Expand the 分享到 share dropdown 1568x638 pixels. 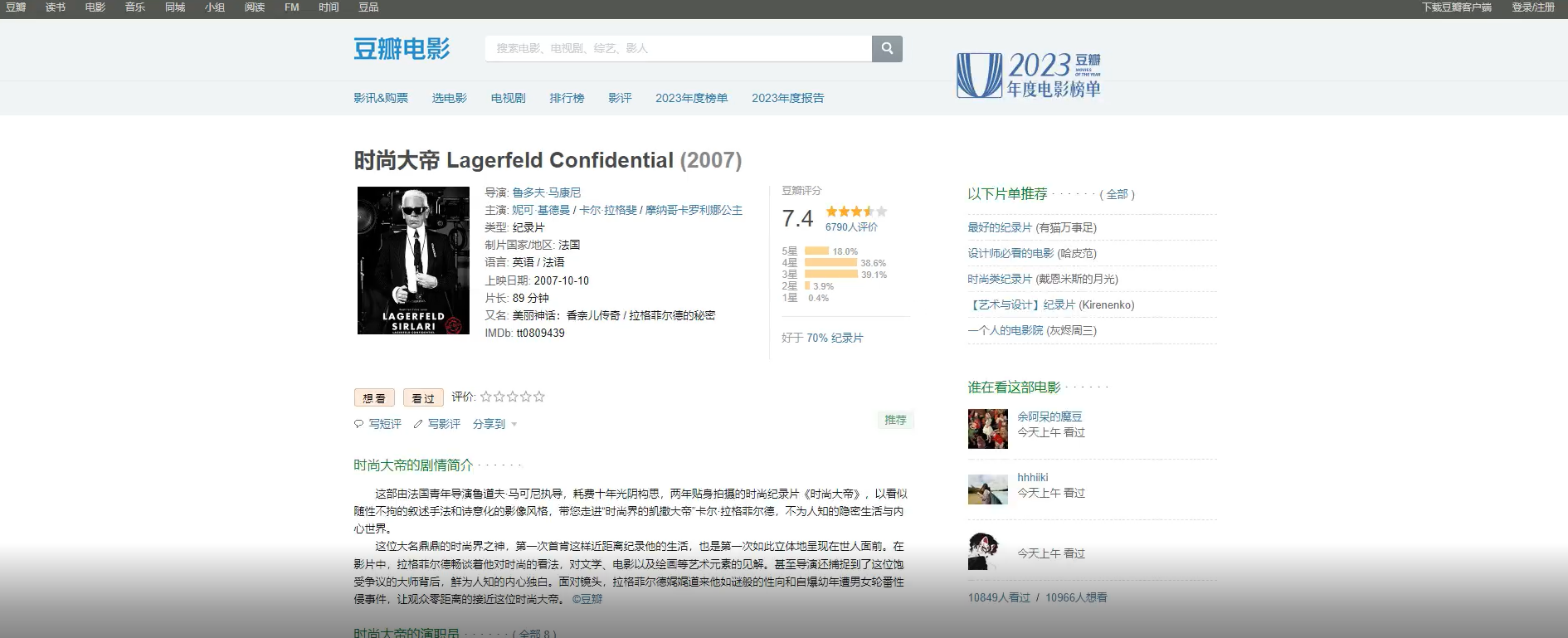(x=494, y=424)
